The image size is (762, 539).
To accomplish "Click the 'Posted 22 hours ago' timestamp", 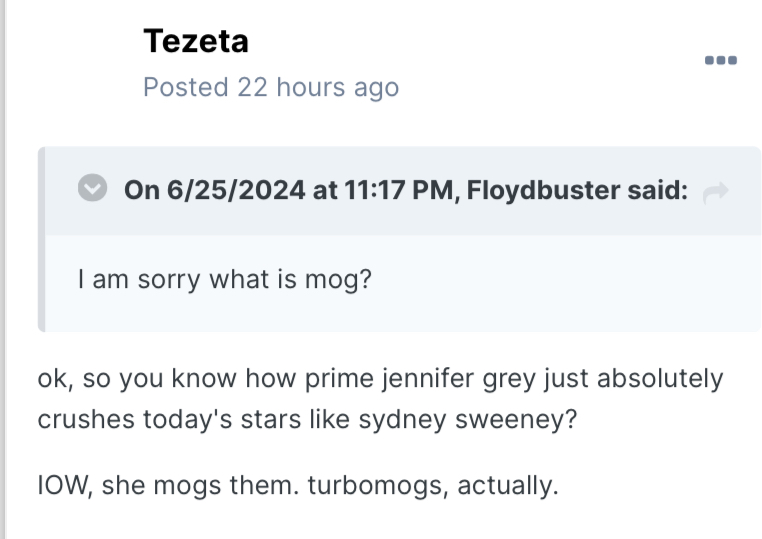I will [x=271, y=88].
